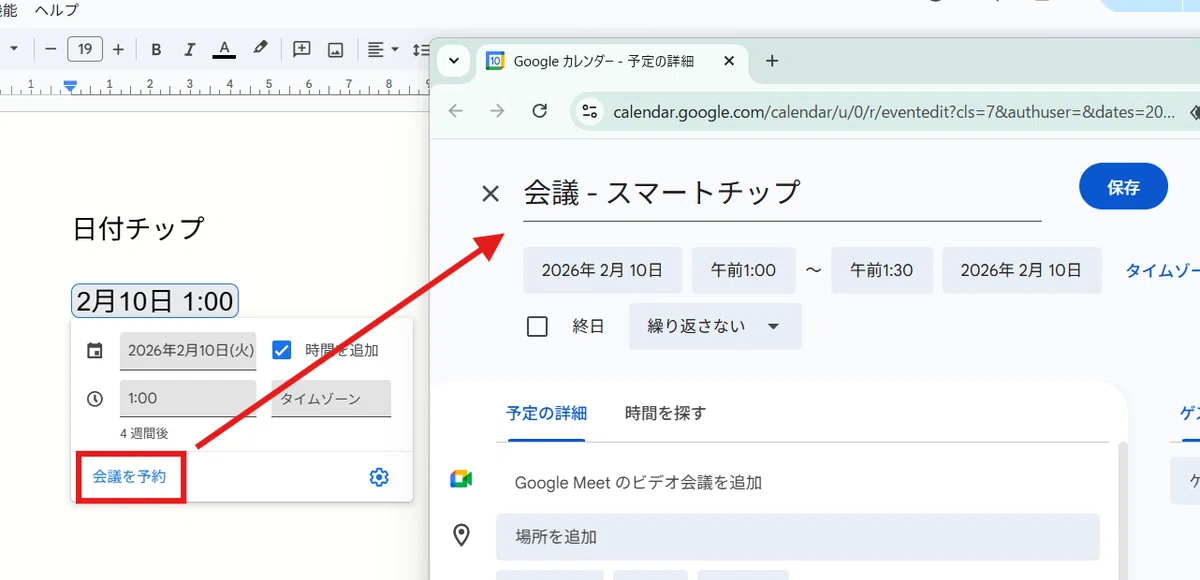Close the Google カレンダー tab
1200x580 pixels.
click(729, 61)
